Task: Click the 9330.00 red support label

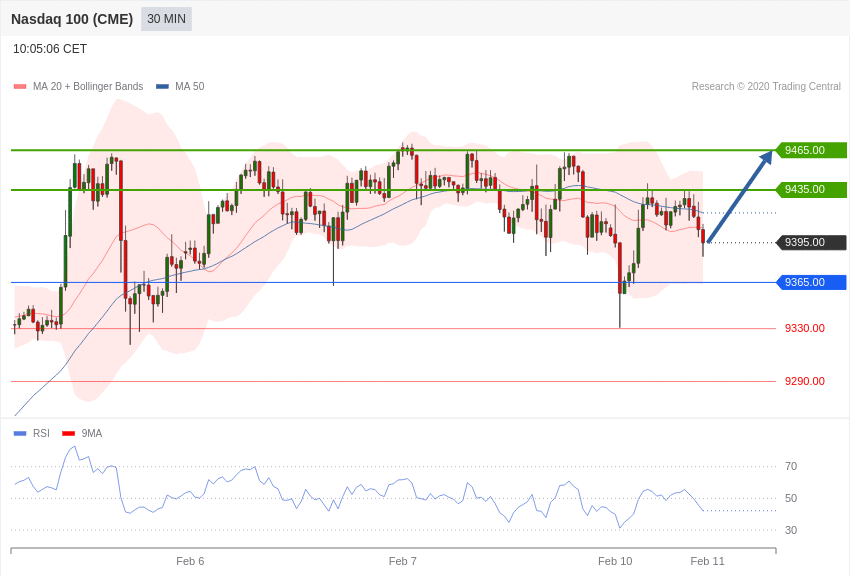Action: click(x=804, y=328)
